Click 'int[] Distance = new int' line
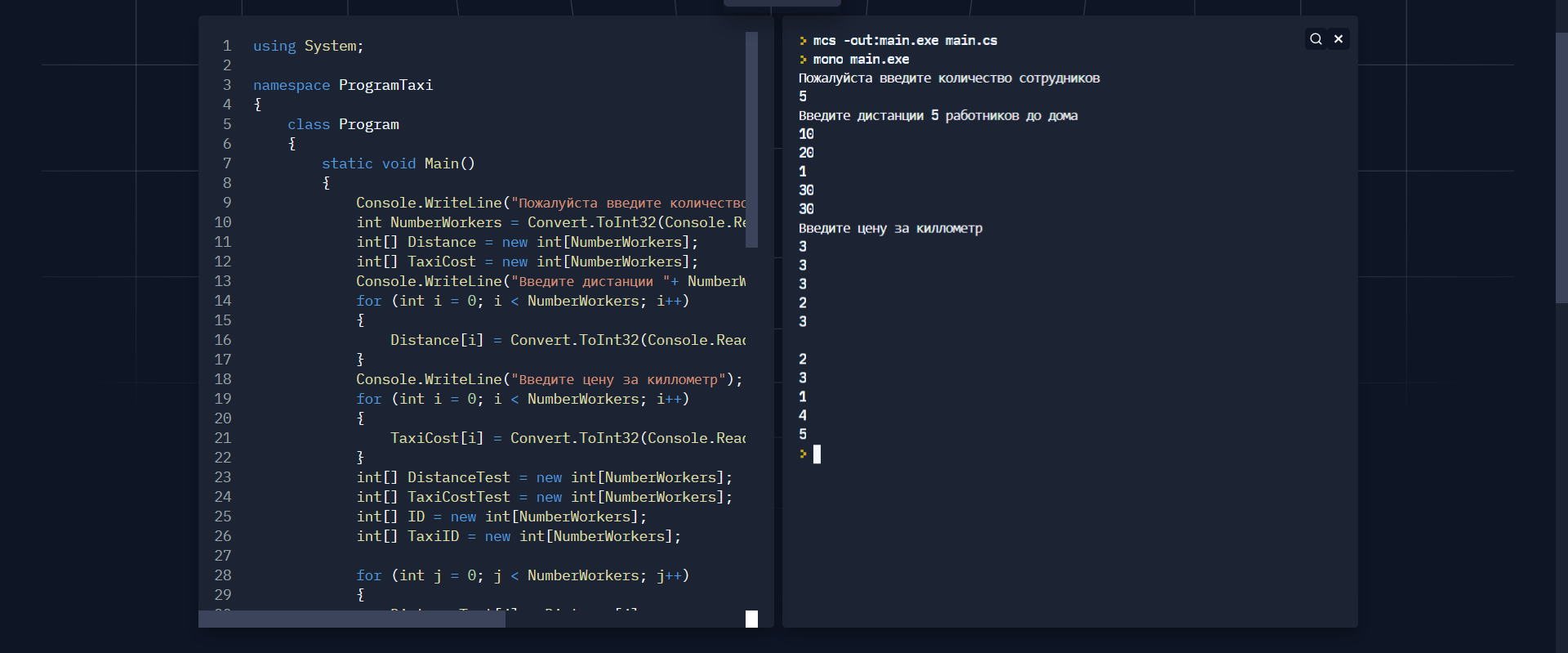The width and height of the screenshot is (1568, 653). click(528, 242)
